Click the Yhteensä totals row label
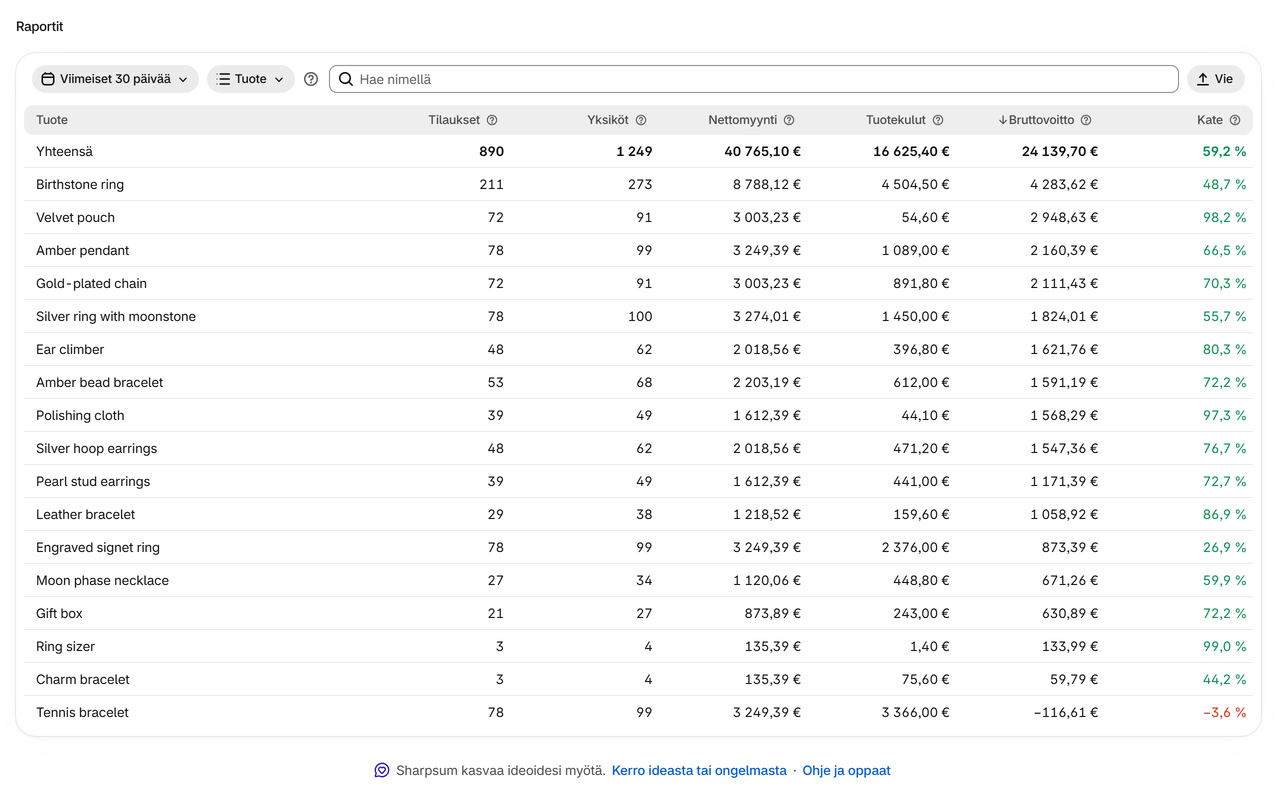This screenshot has width=1280, height=800. point(64,151)
